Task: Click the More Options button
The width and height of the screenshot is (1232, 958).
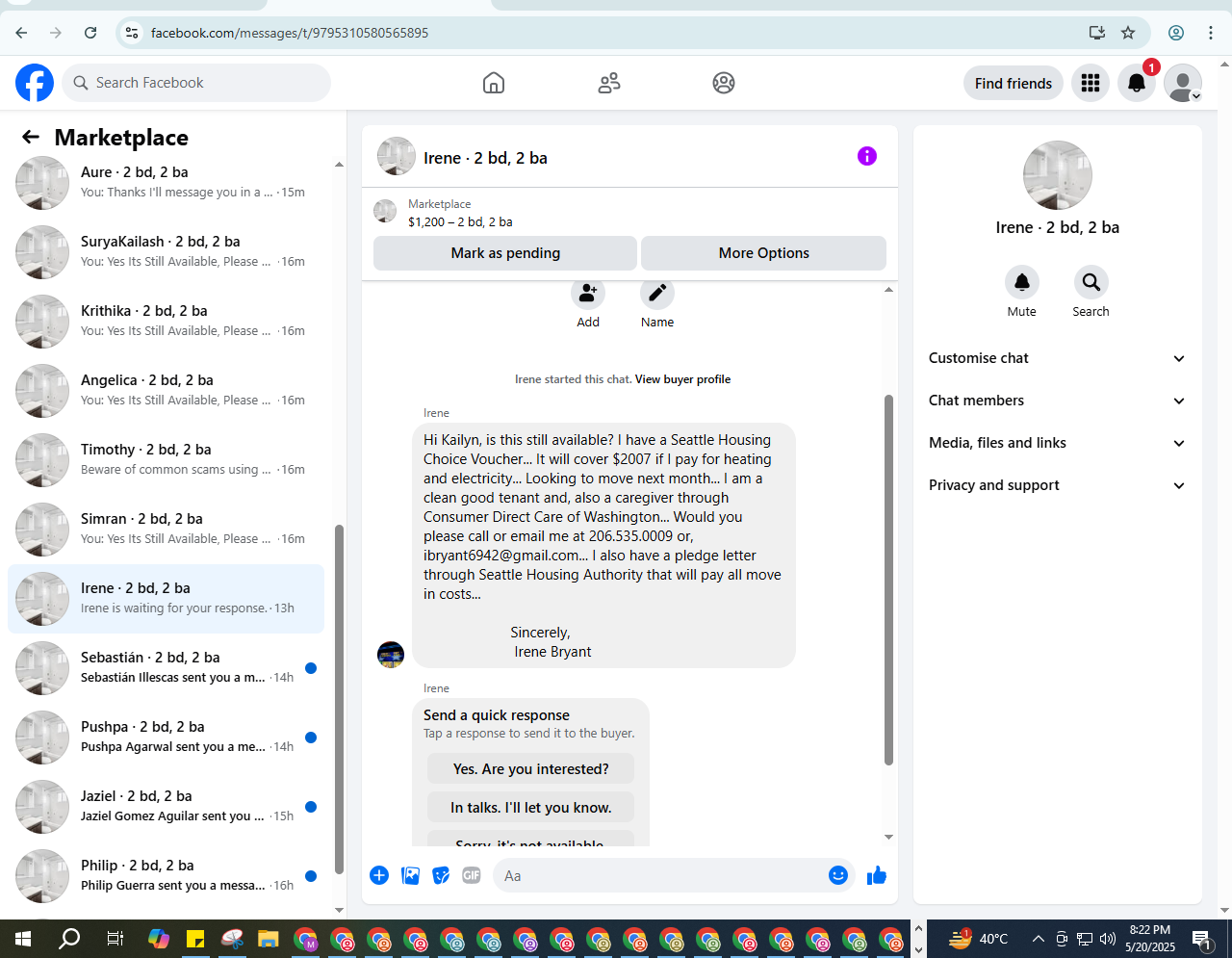Action: coord(764,253)
